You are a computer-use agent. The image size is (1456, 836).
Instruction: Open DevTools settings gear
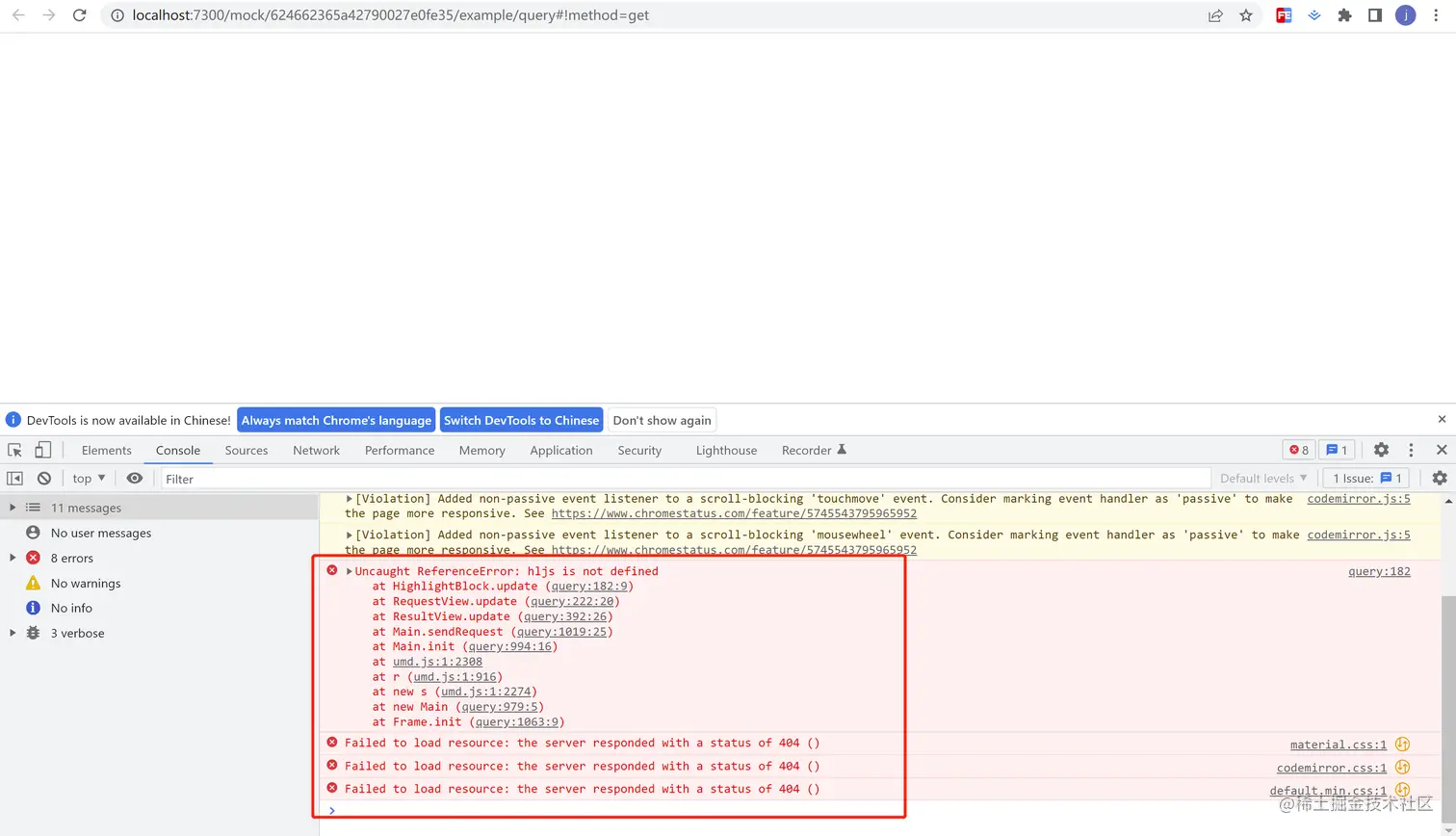(1381, 450)
